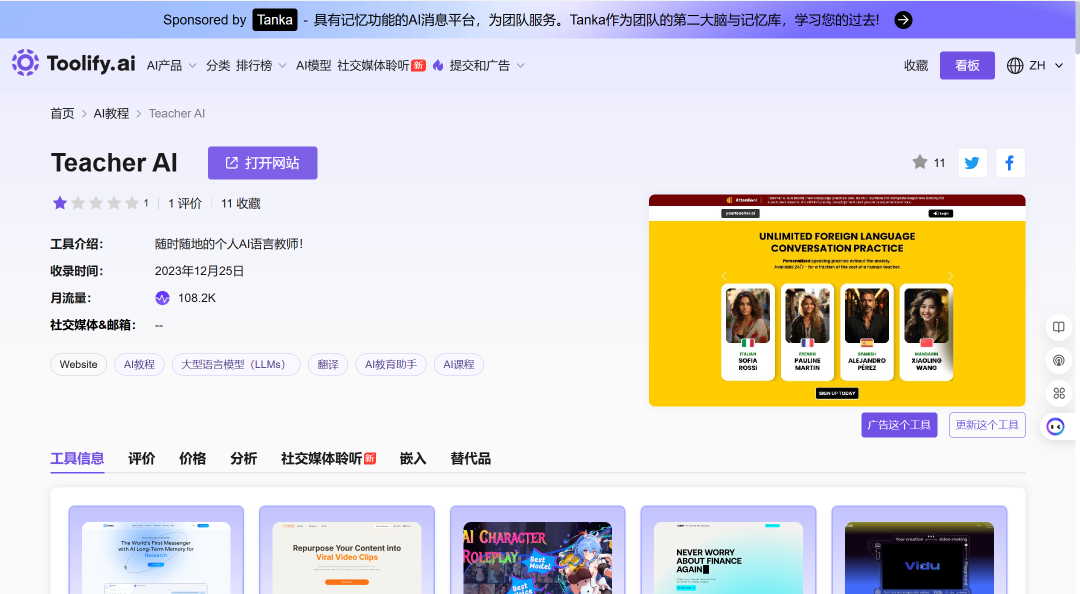Click the page vertical scrollbar
Image resolution: width=1080 pixels, height=594 pixels.
coord(1076,28)
